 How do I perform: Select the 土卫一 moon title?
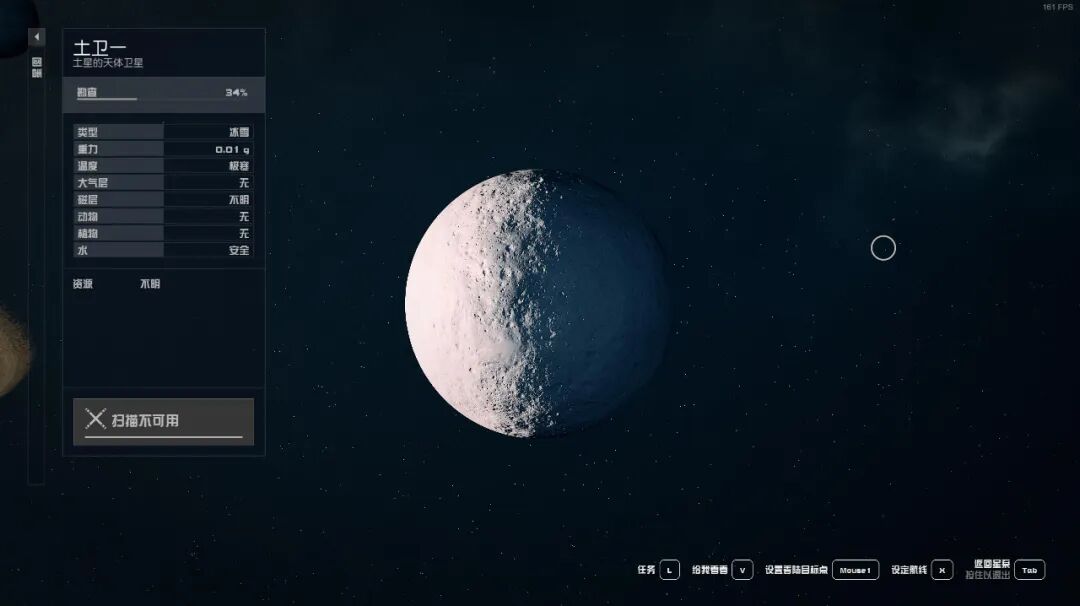pos(100,47)
